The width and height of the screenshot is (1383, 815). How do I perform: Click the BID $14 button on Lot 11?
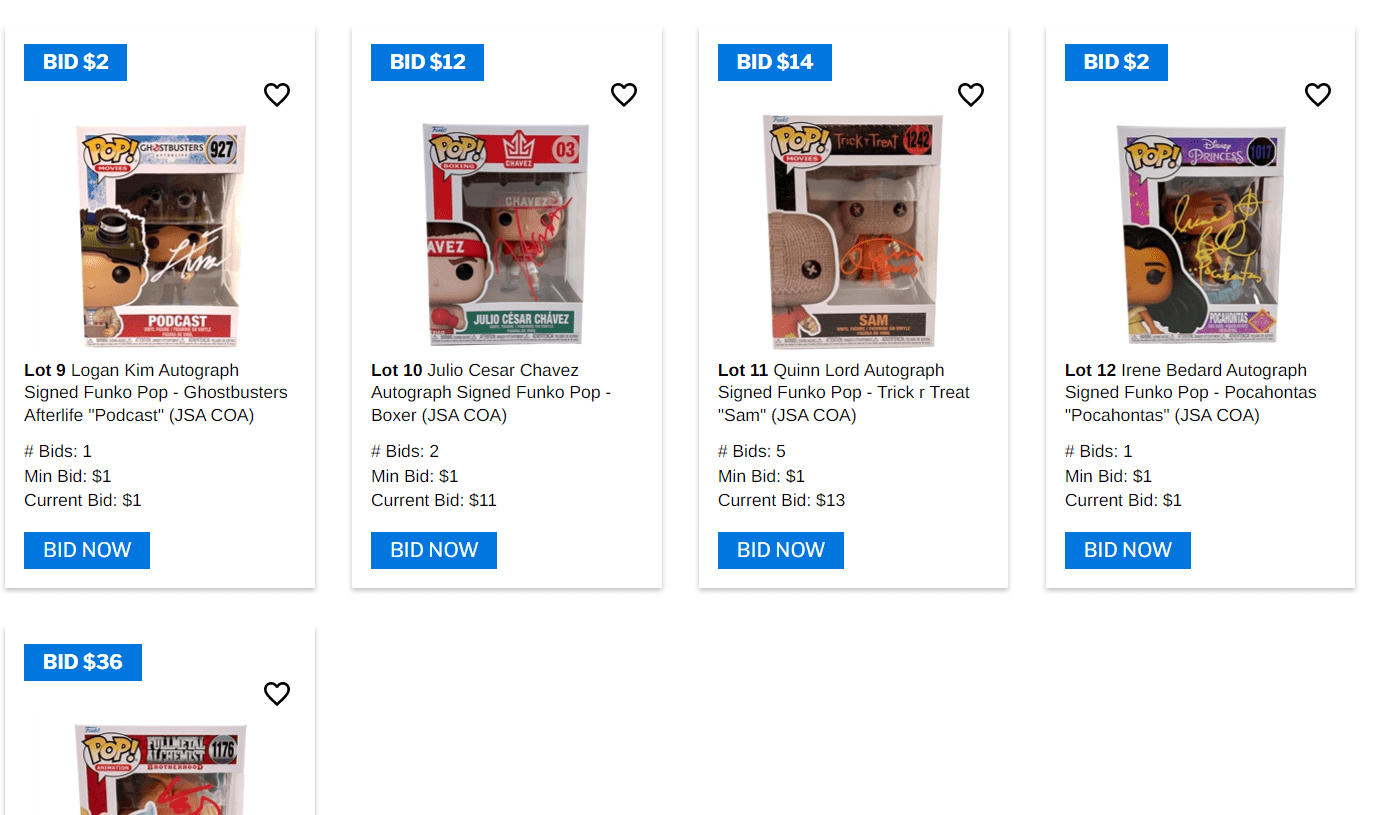tap(774, 62)
